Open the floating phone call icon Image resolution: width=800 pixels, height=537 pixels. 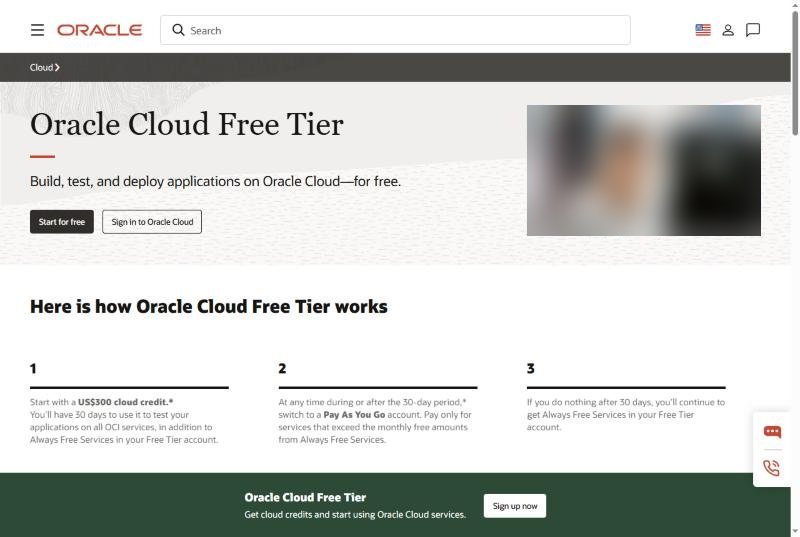tap(772, 468)
